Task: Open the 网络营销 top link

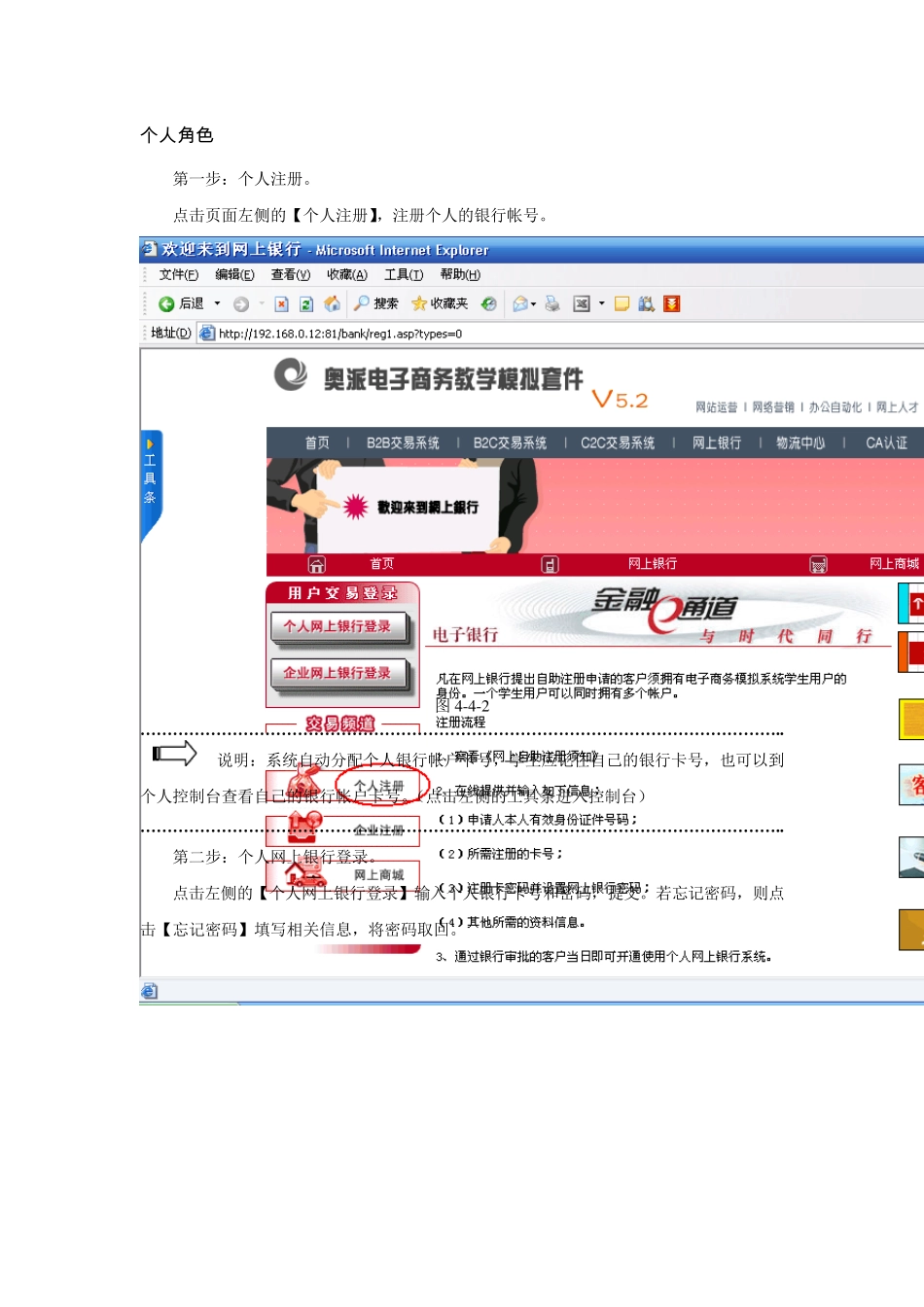Action: click(773, 407)
